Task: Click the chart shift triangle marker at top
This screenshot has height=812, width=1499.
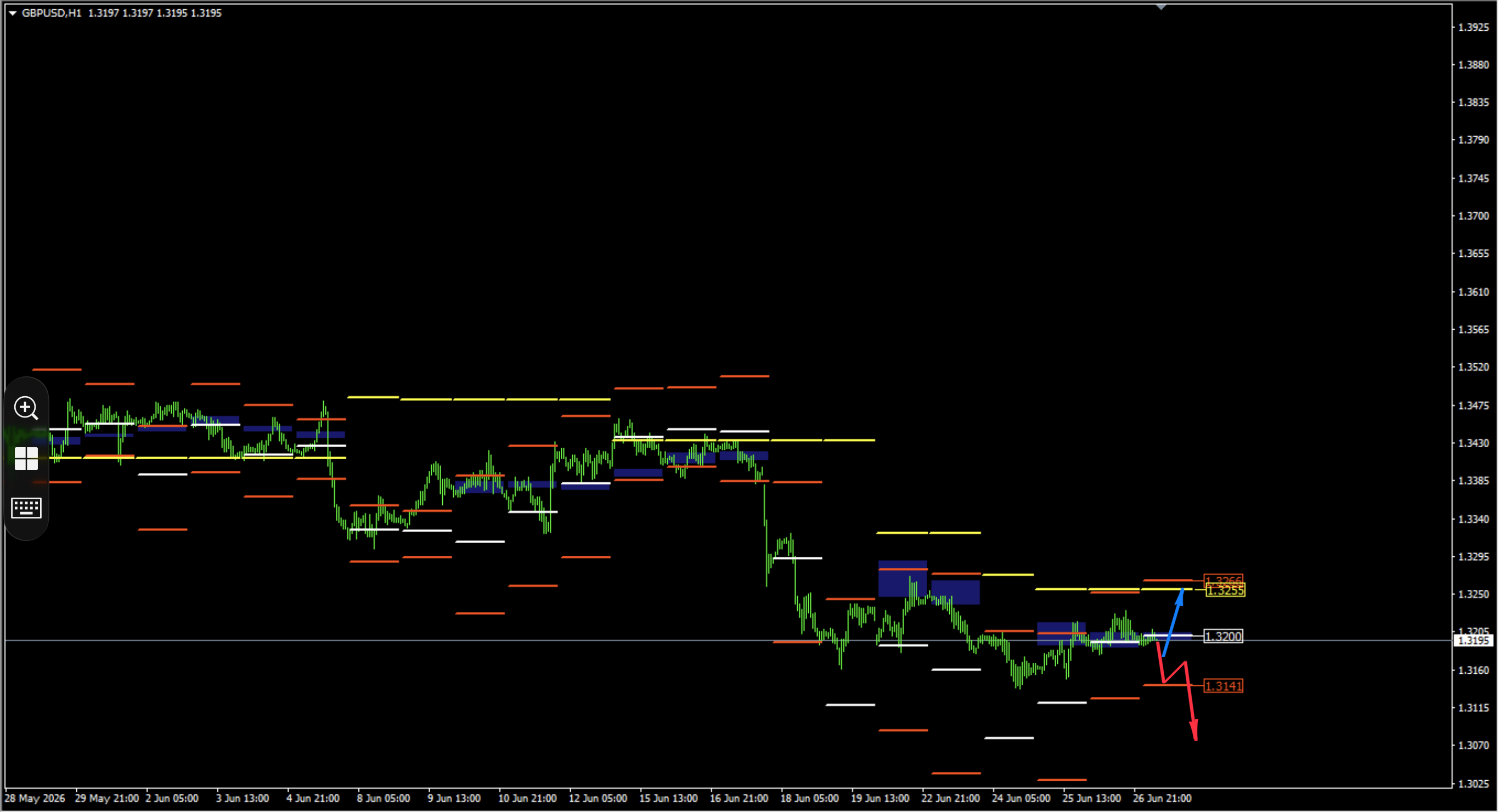Action: click(1161, 7)
